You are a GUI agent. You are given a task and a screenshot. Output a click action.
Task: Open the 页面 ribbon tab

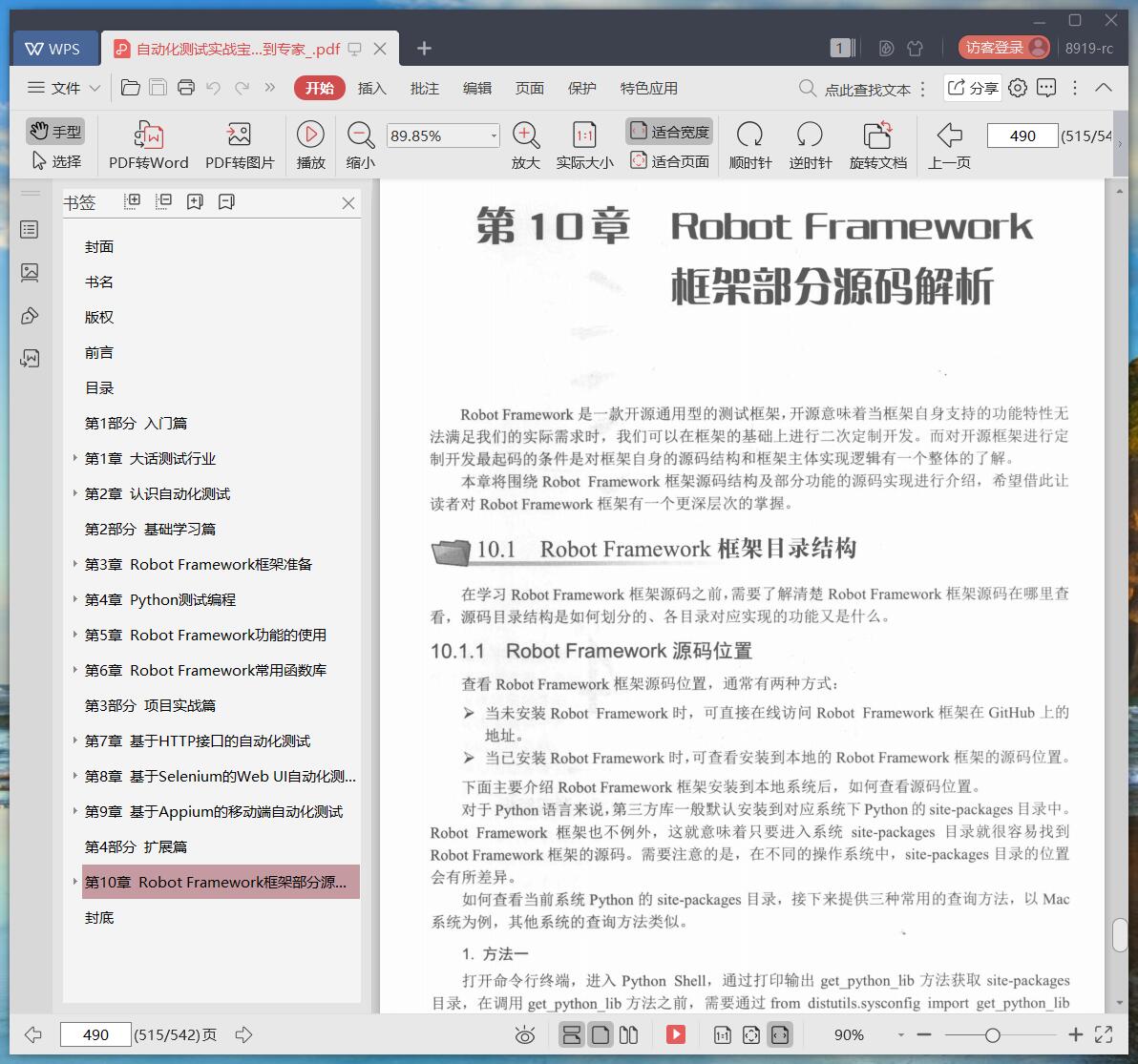point(529,88)
